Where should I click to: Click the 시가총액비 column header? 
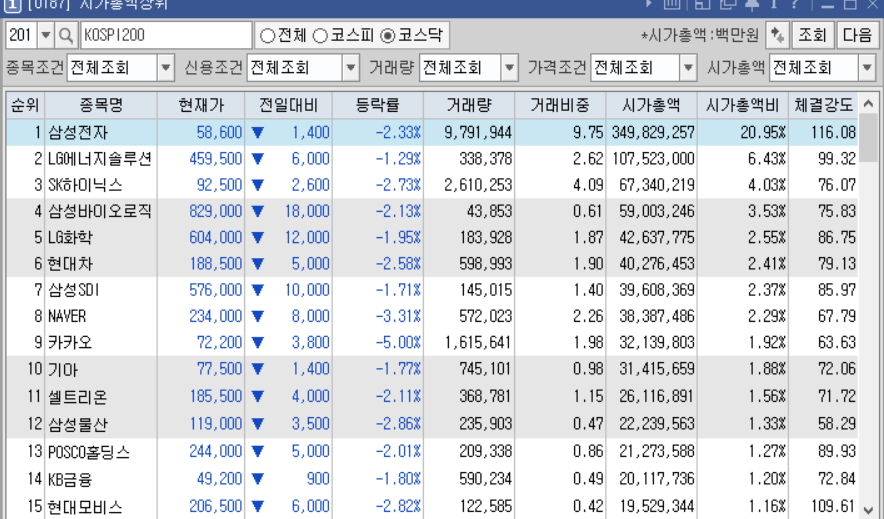(x=742, y=105)
